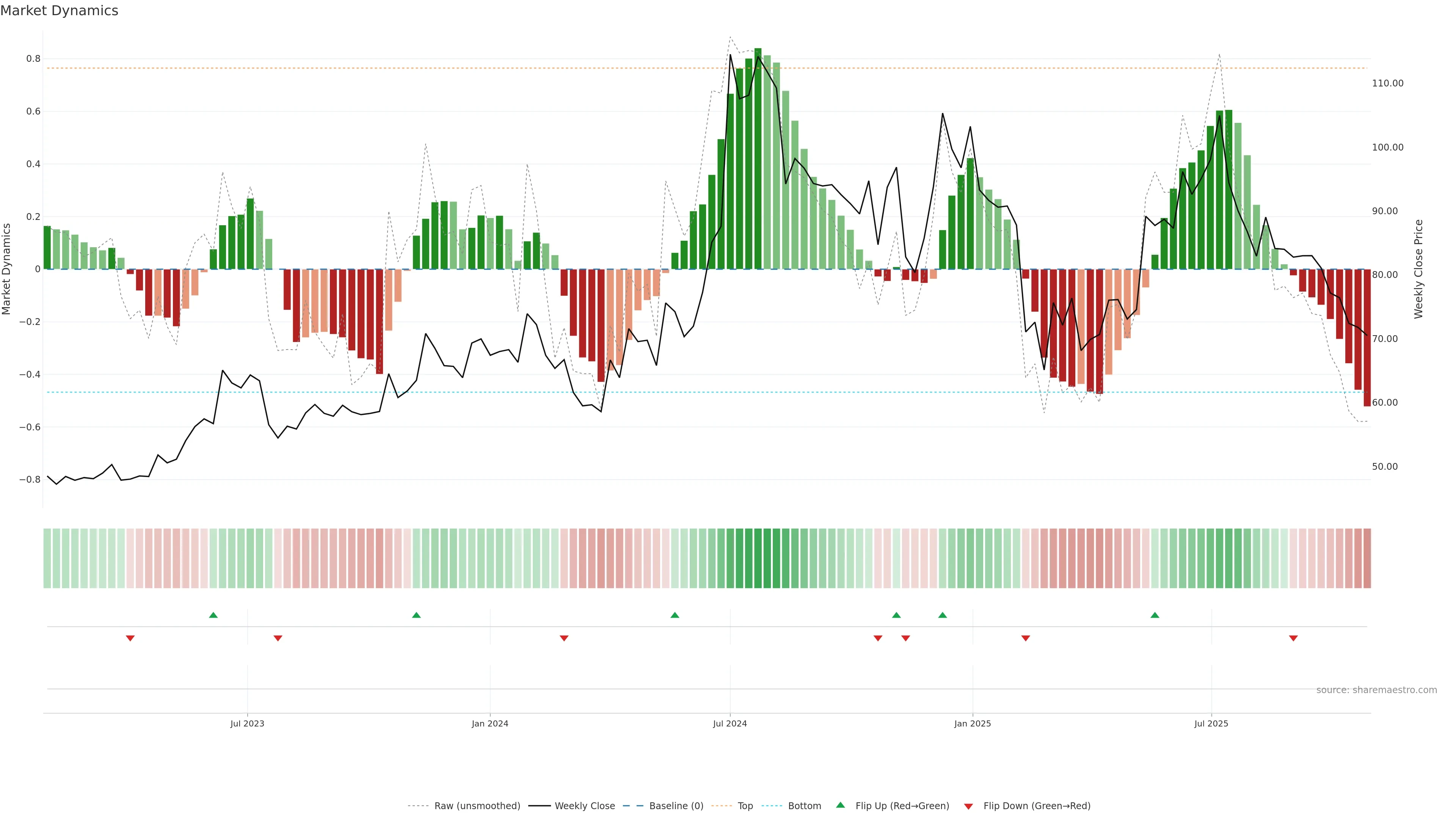Click the green flip-up triangle before Jan 2024
The height and width of the screenshot is (819, 1456).
[x=416, y=615]
